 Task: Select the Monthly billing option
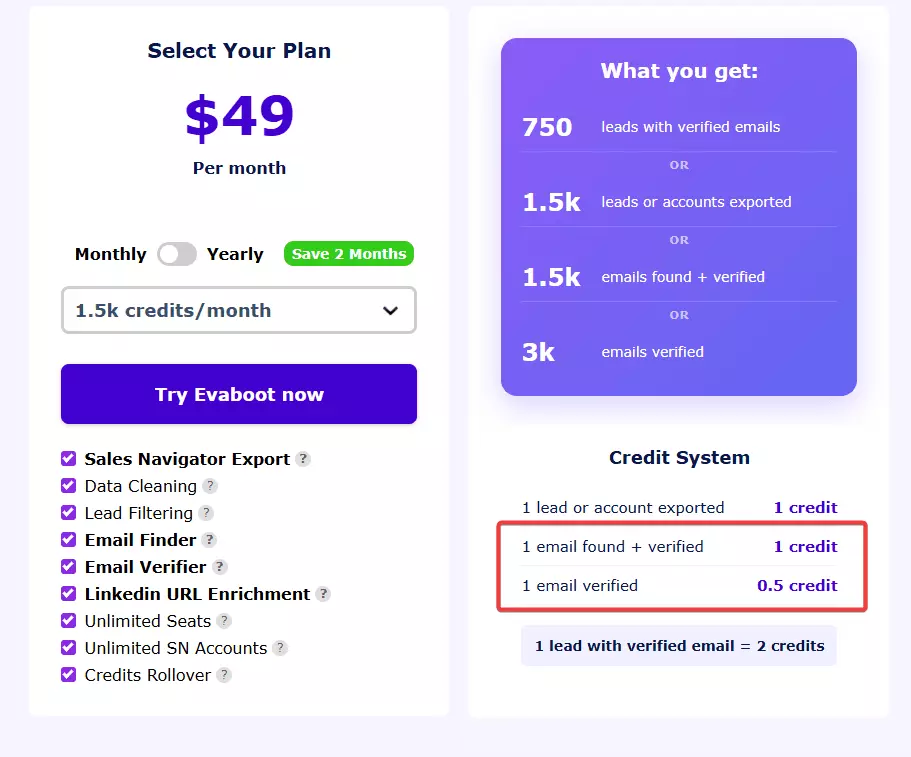tap(110, 254)
